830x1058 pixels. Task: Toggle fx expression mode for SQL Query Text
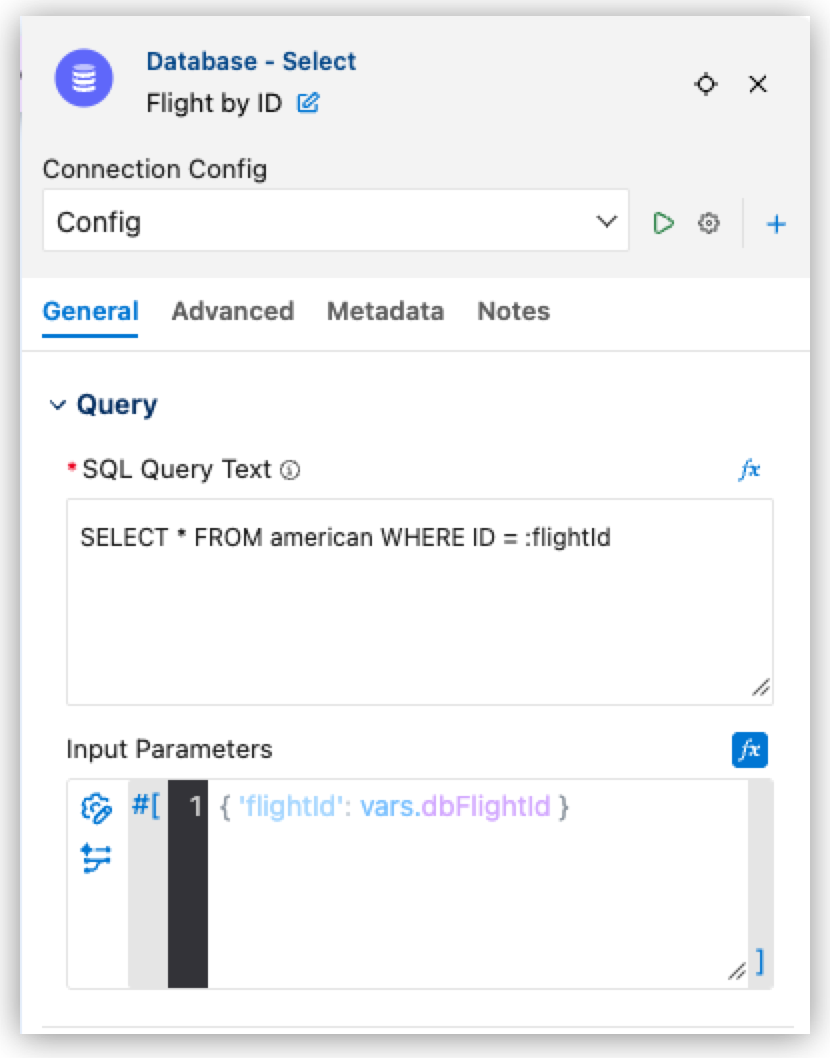(749, 470)
